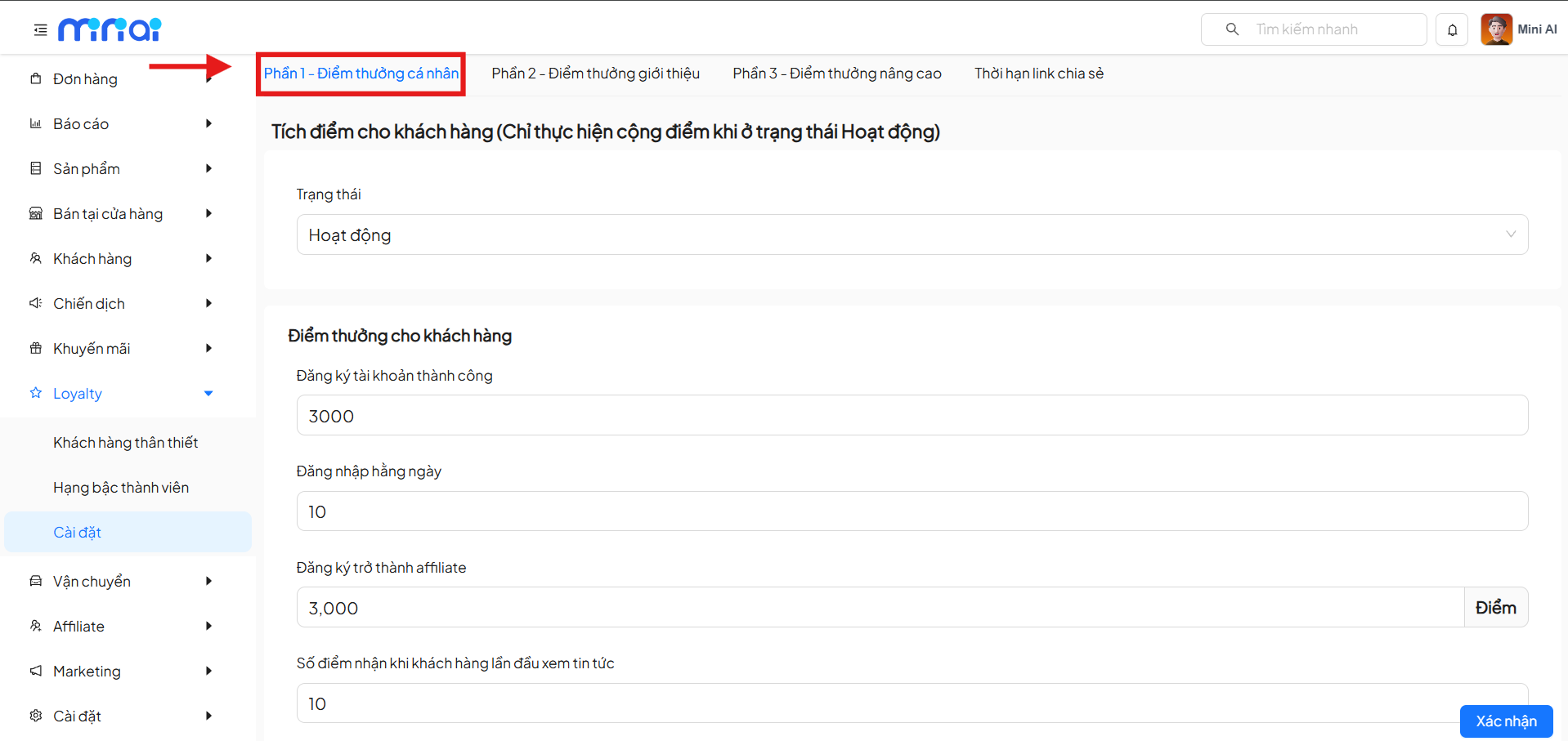Collapse the Loyalty submenu arrow
Viewport: 1568px width, 741px height.
[x=208, y=394]
